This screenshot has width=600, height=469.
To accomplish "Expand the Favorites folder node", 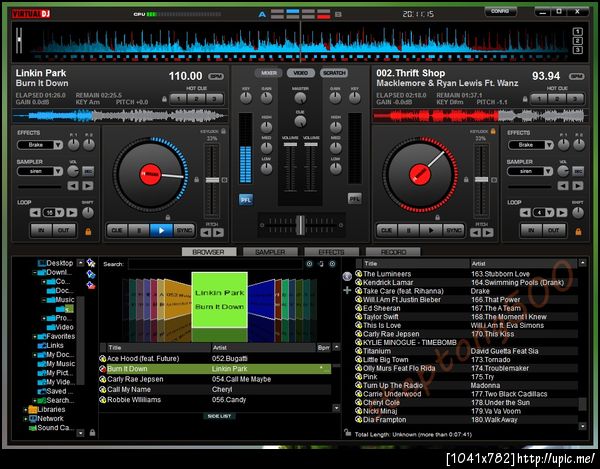I will click(34, 337).
